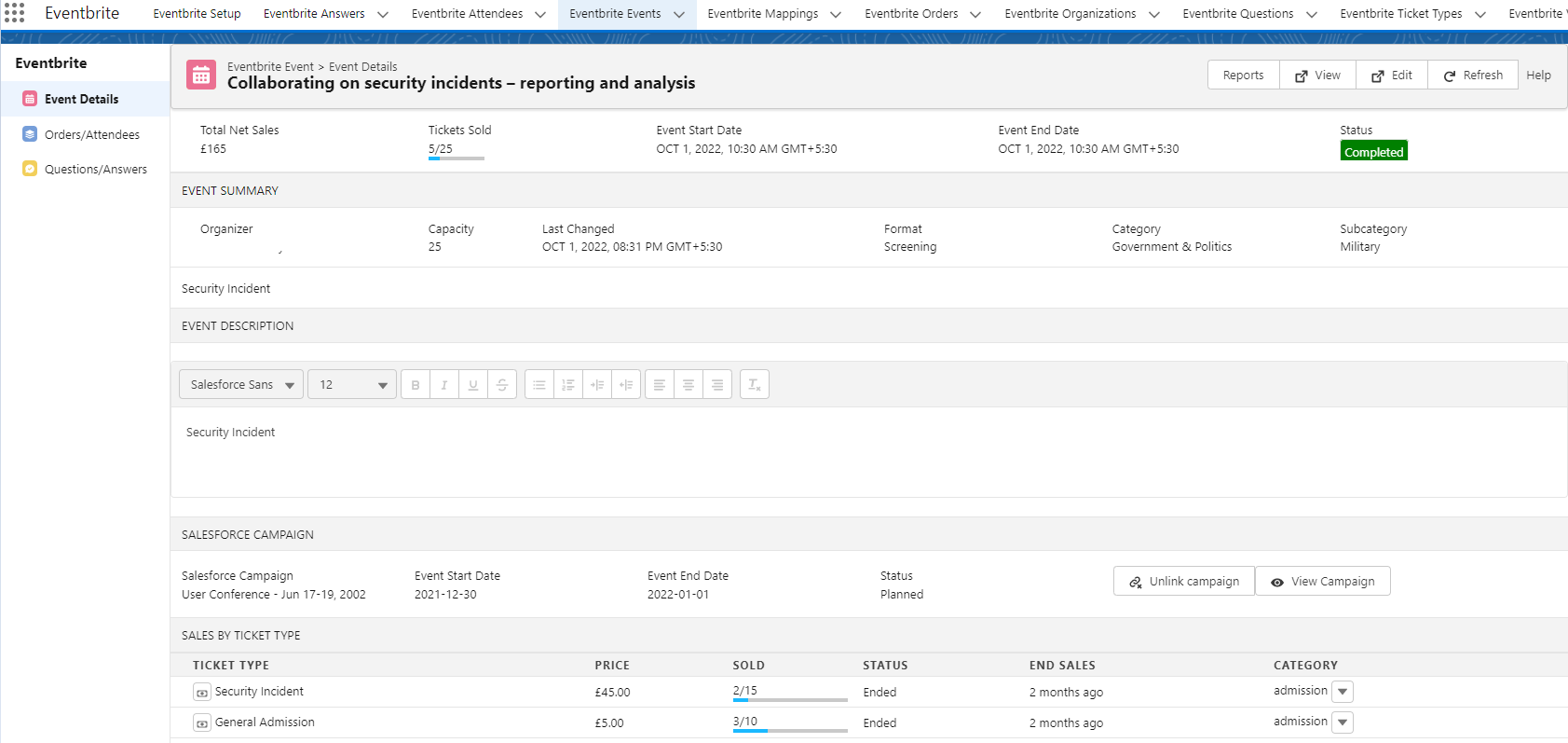Toggle bold formatting in the description editor
The height and width of the screenshot is (743, 1568).
416,384
